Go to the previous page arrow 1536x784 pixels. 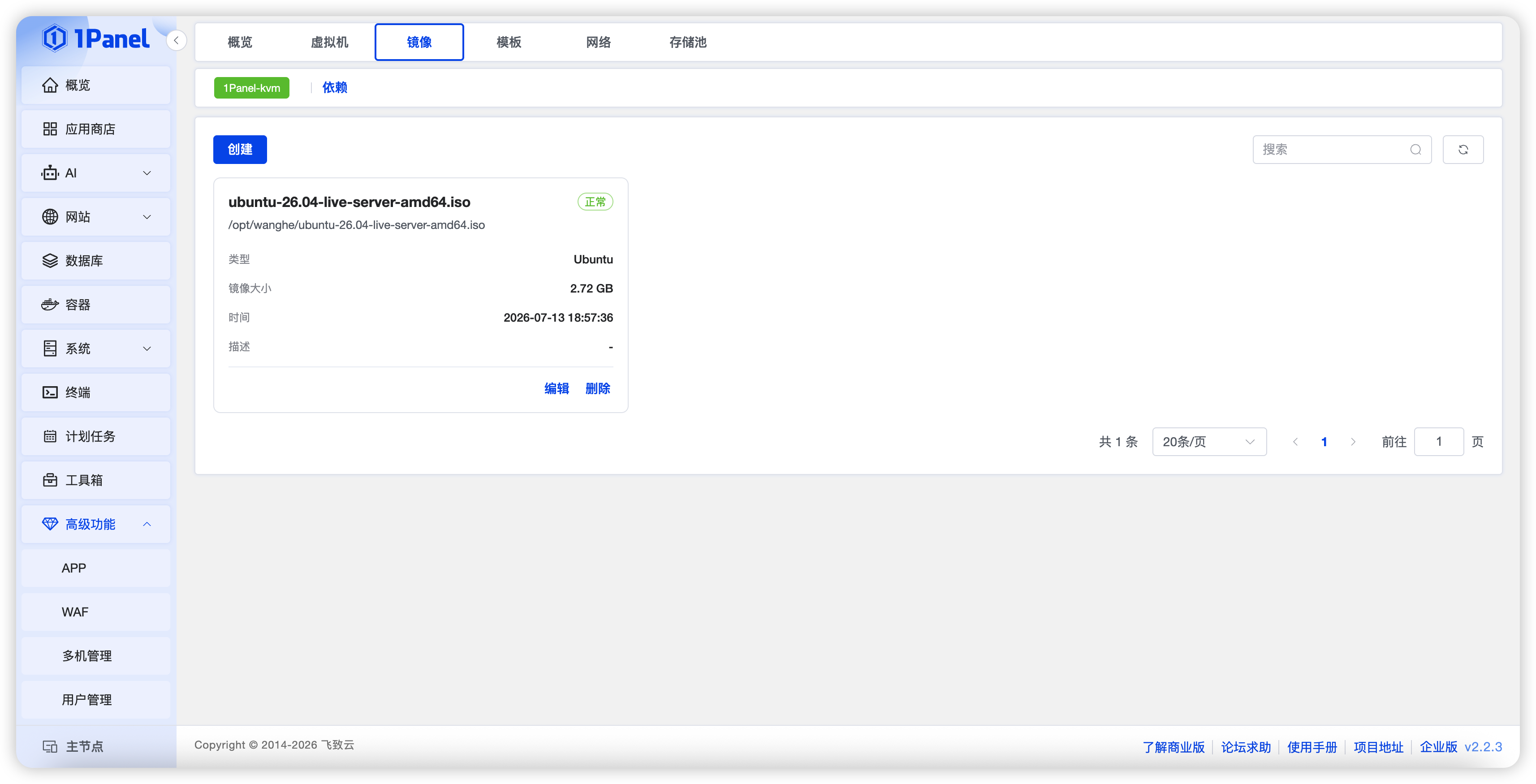coord(1295,442)
